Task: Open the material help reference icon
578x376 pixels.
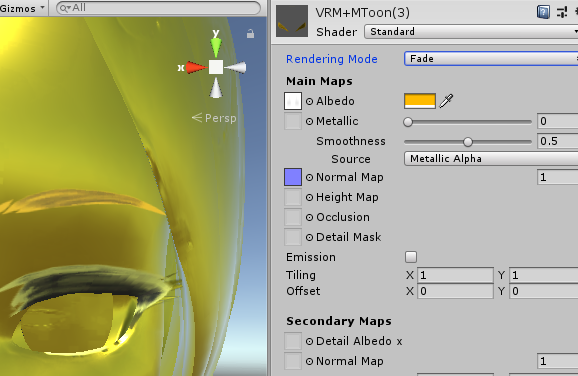Action: [x=543, y=12]
